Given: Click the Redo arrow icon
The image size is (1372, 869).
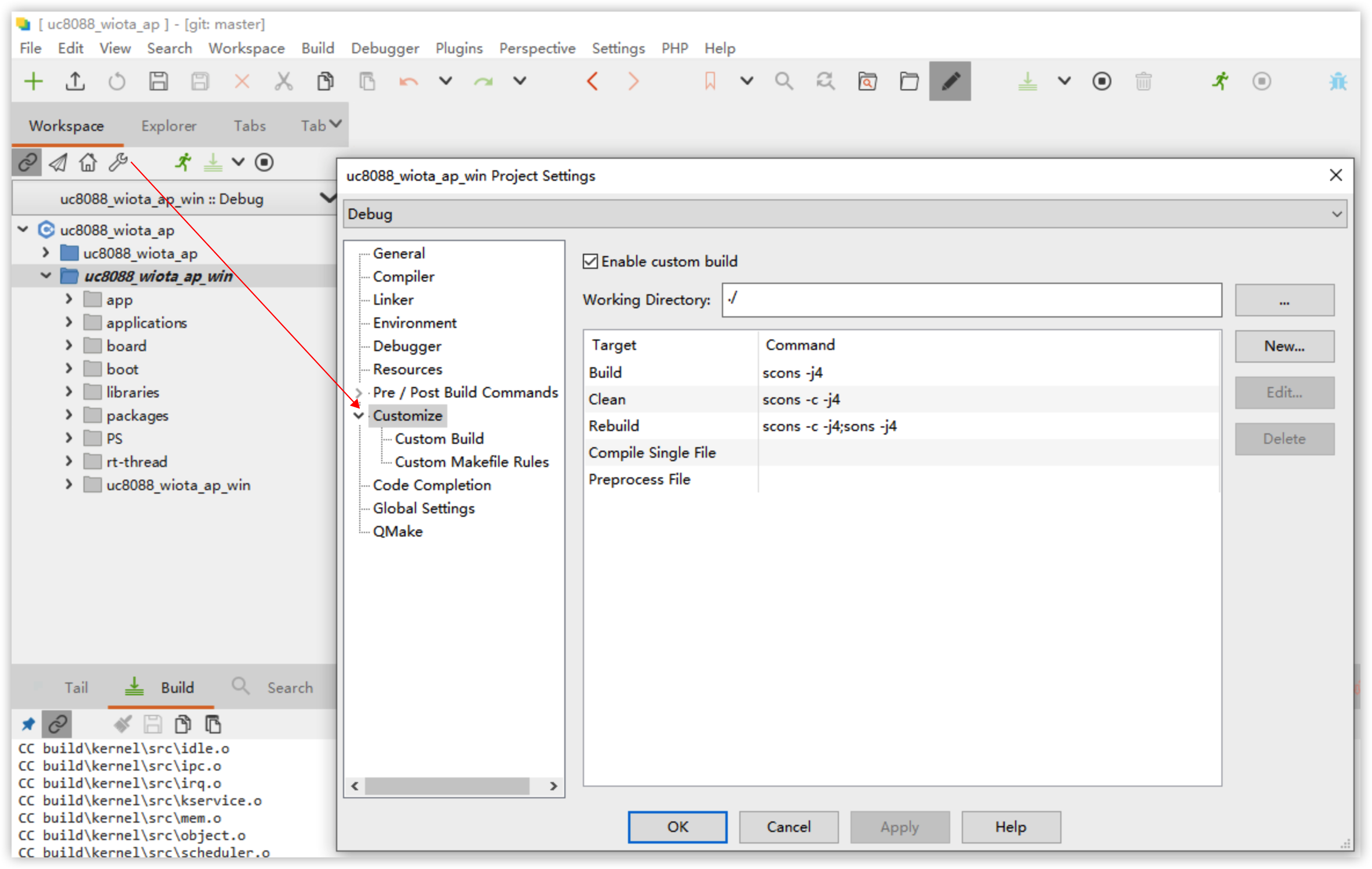Looking at the screenshot, I should (x=483, y=81).
